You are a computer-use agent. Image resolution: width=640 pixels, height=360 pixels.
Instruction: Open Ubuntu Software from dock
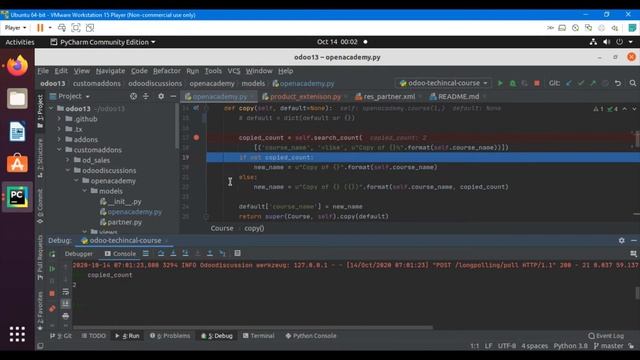(x=17, y=164)
